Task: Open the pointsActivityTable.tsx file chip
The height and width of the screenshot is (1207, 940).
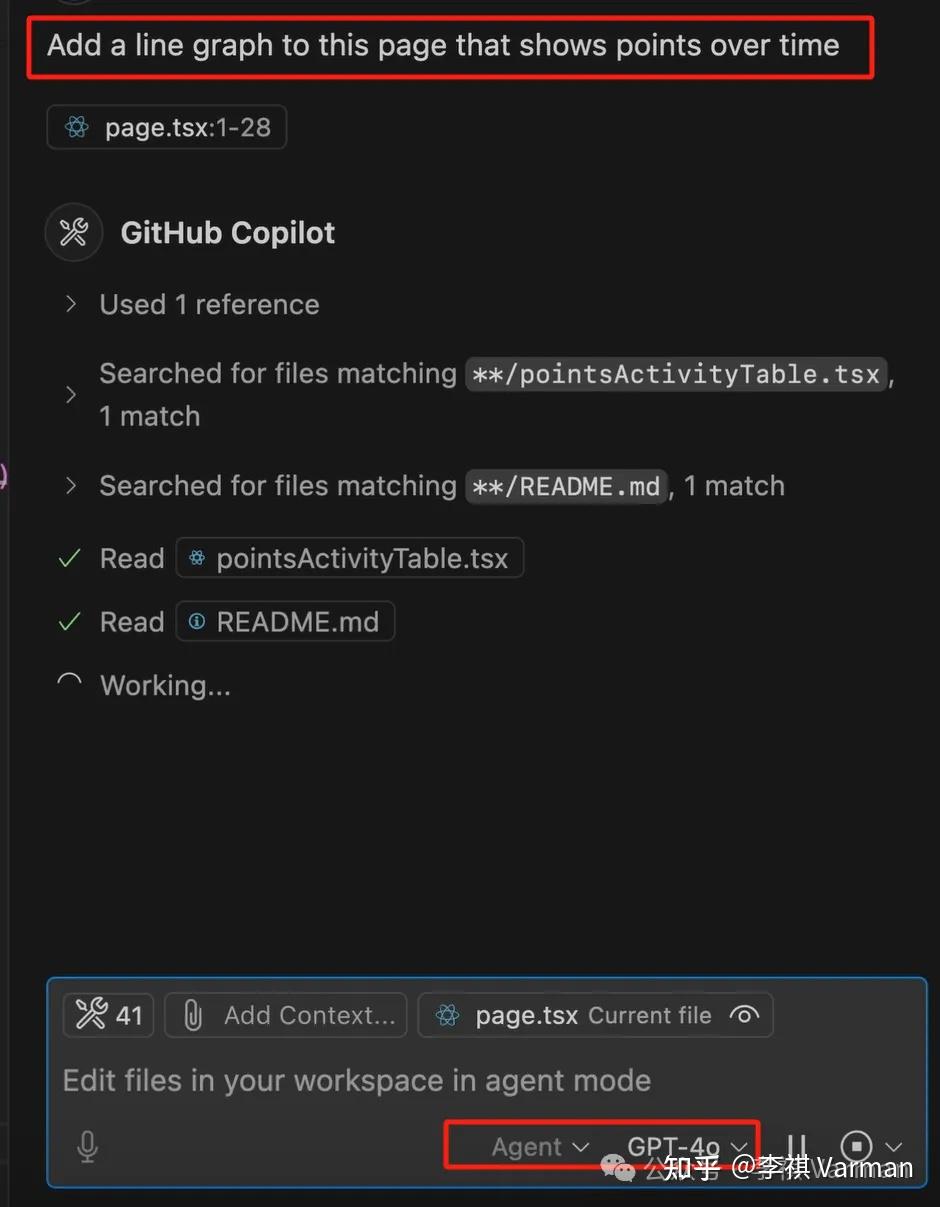Action: (x=350, y=558)
